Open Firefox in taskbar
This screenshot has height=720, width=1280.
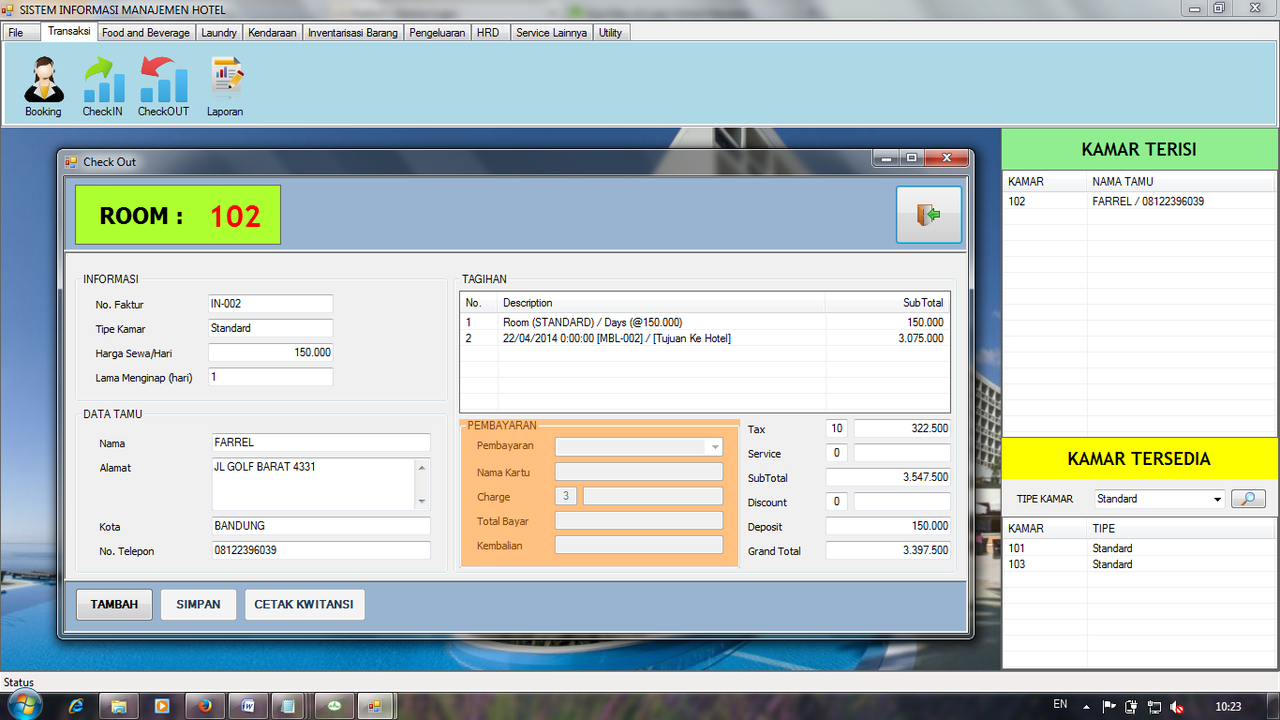click(205, 706)
